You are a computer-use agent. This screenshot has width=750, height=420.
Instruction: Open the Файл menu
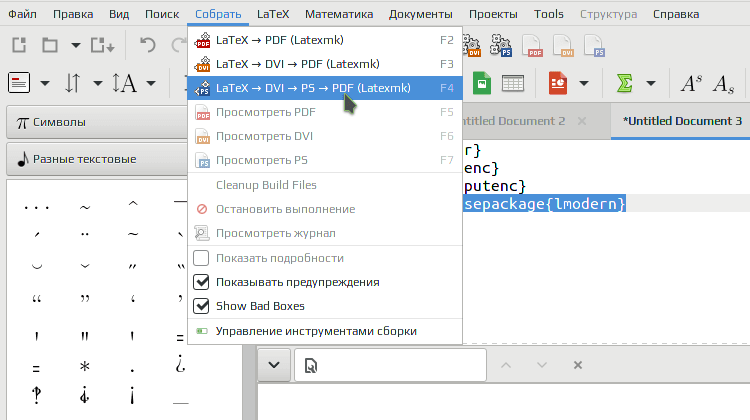tap(22, 14)
